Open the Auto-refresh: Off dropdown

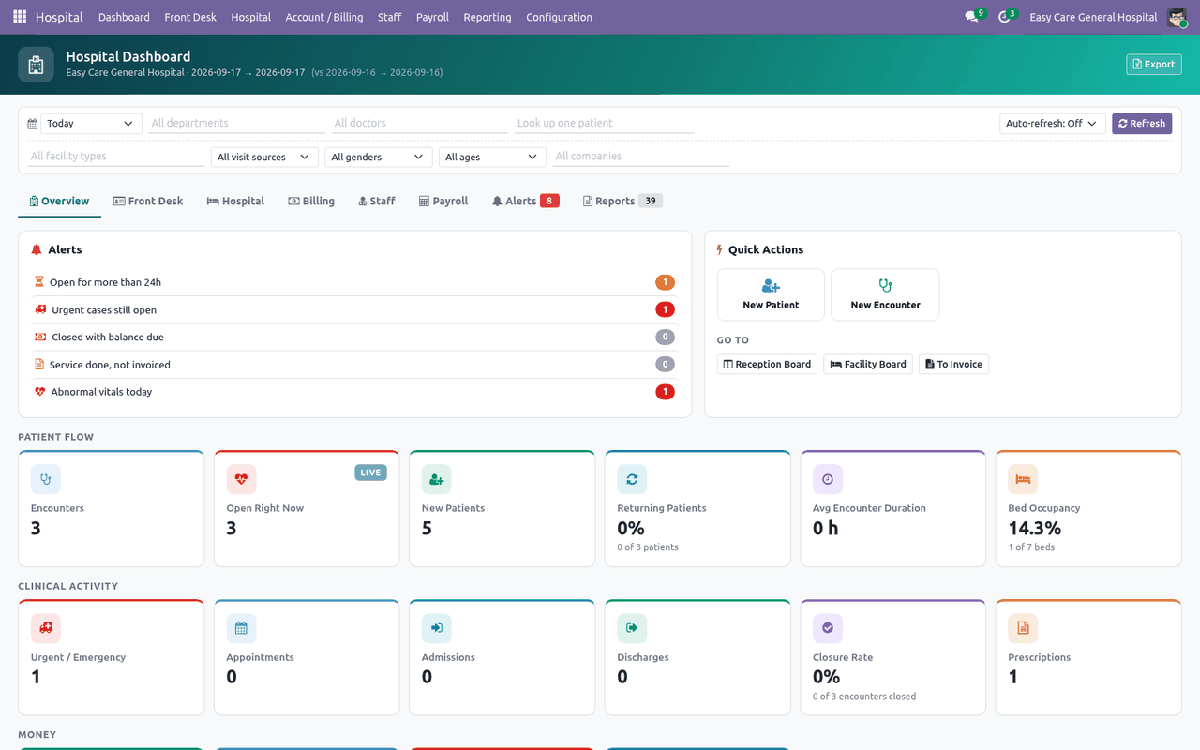(x=1052, y=124)
